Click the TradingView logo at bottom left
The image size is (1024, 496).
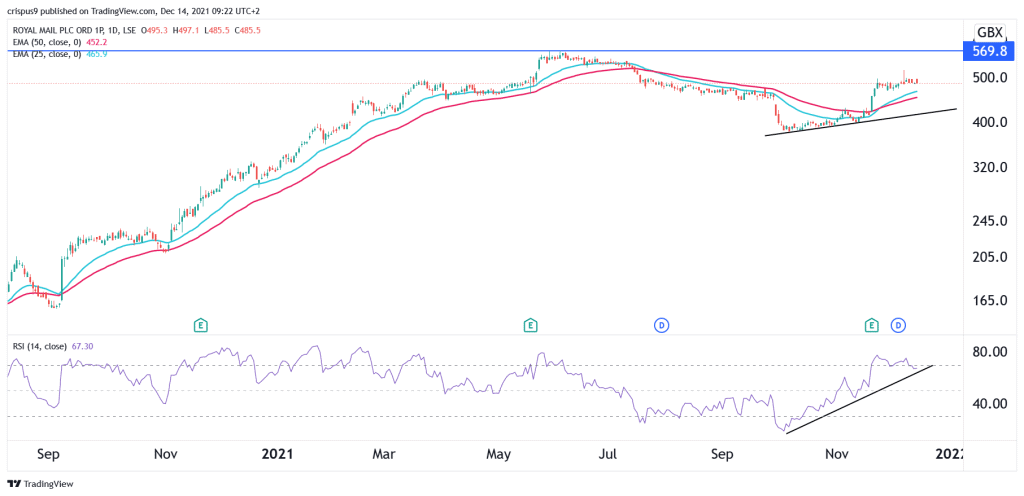[40, 484]
